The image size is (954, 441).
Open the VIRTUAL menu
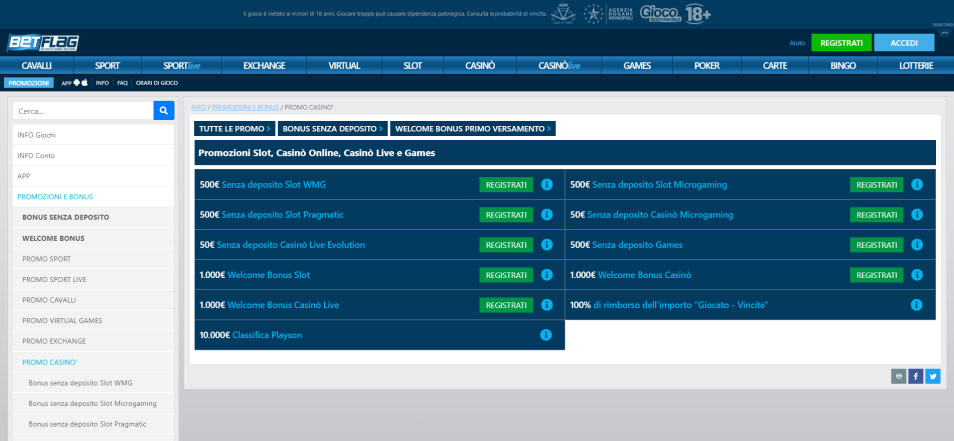point(344,66)
